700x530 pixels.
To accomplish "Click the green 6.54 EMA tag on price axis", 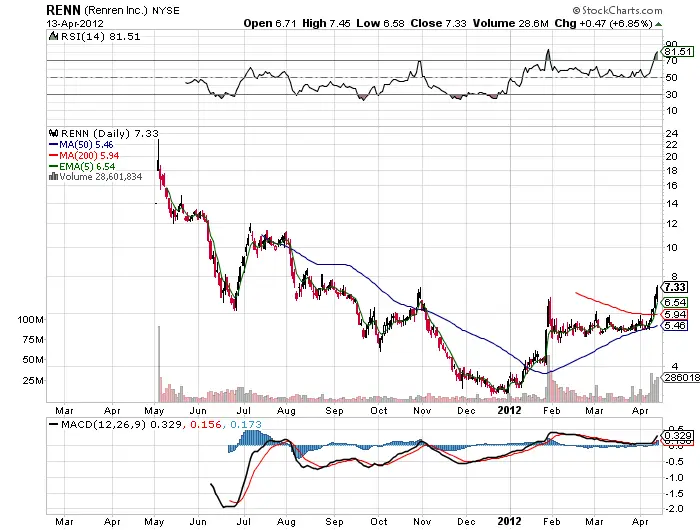I will (x=674, y=302).
